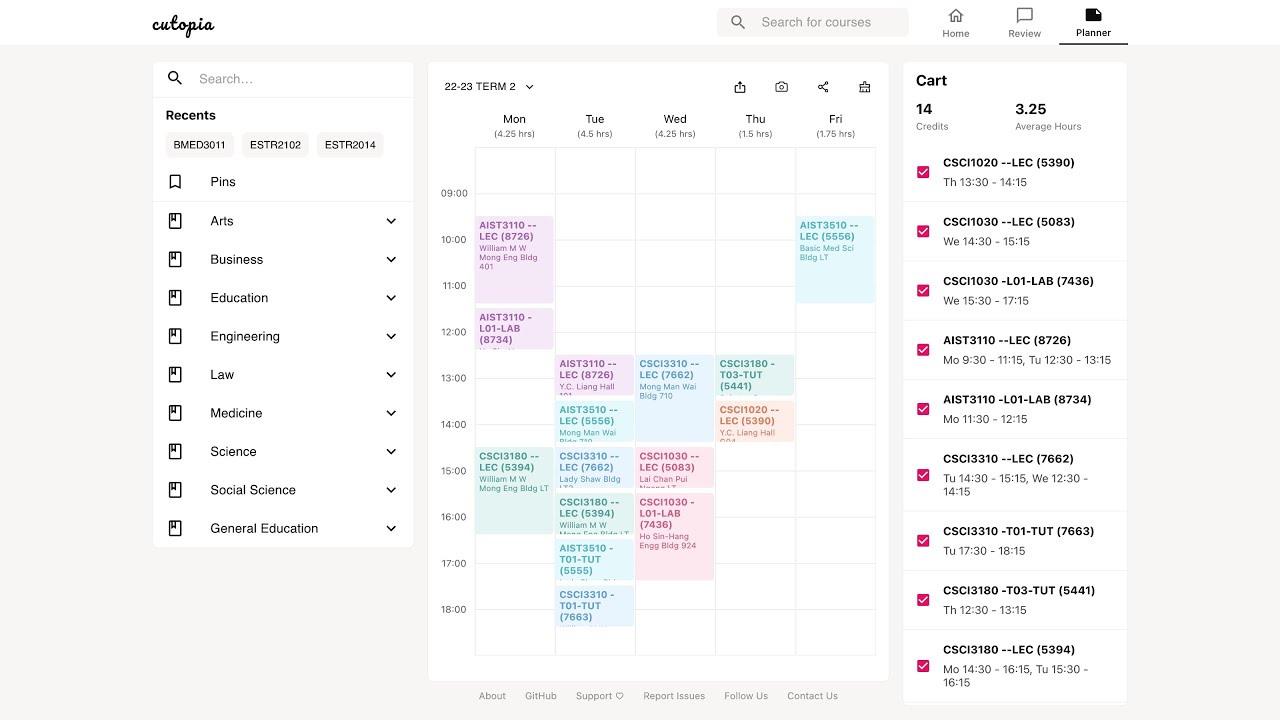Share the timetable using the share icon

click(822, 87)
